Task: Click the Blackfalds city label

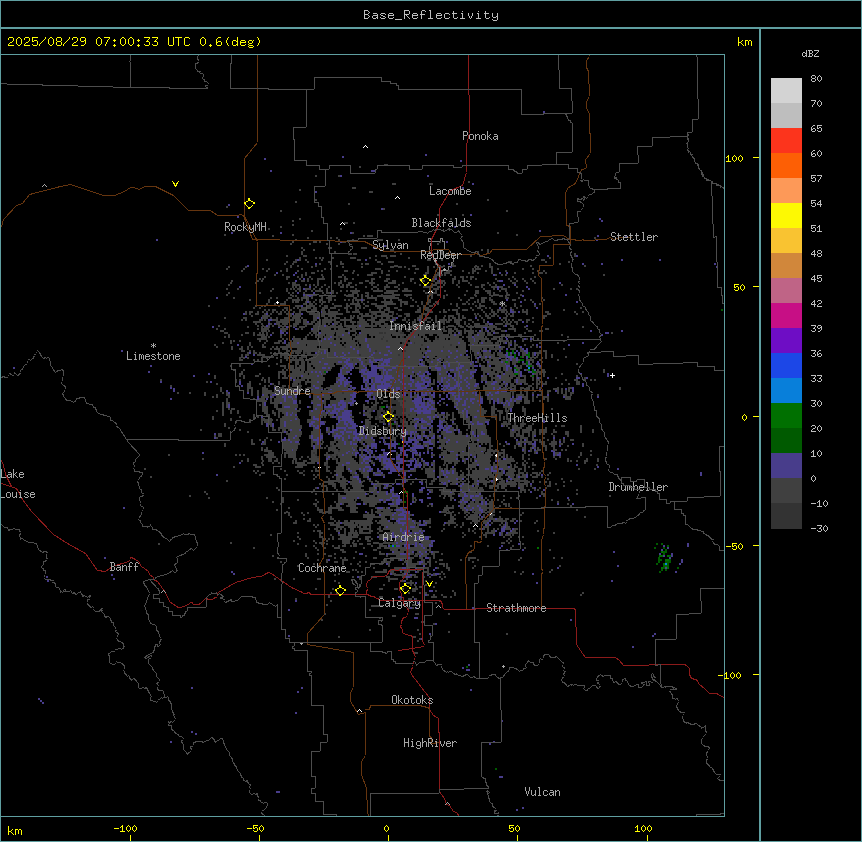Action: click(x=441, y=223)
